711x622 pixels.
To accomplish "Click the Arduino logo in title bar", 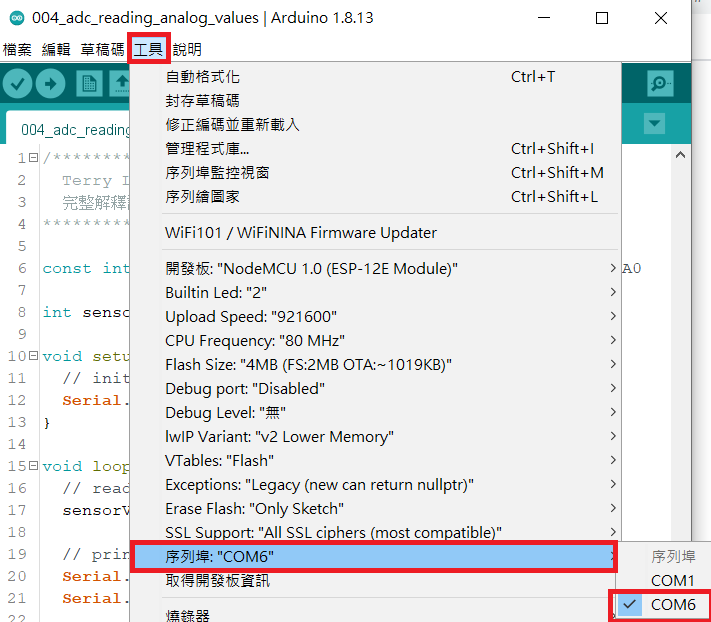I will point(16,18).
